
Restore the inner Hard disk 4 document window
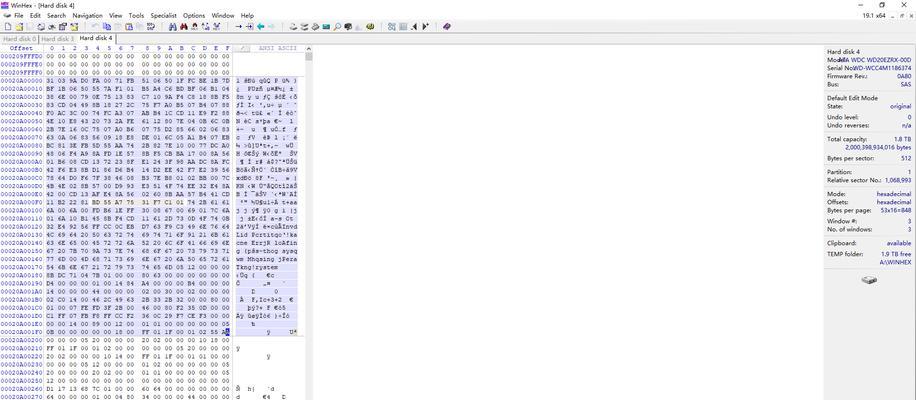click(x=901, y=15)
